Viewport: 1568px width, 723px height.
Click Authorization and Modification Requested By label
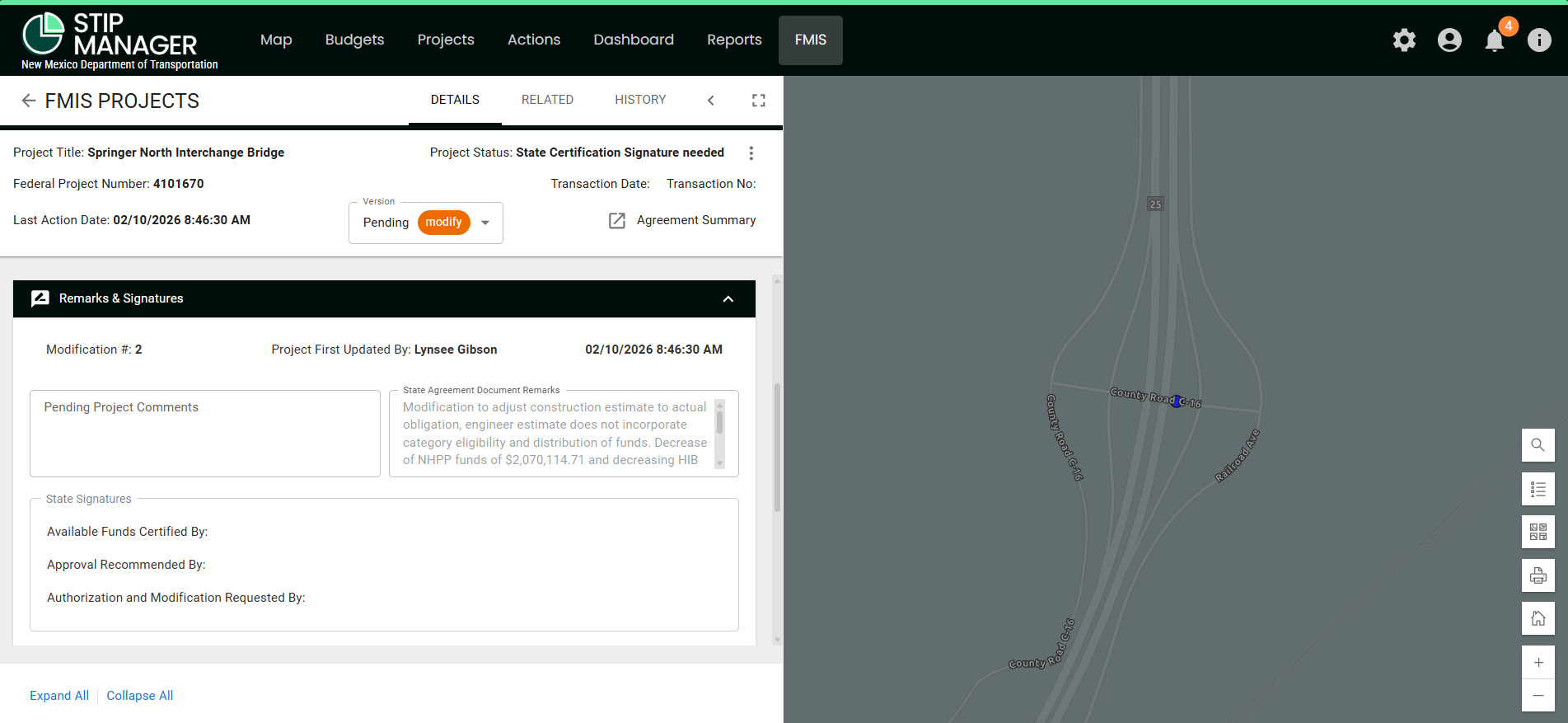176,598
